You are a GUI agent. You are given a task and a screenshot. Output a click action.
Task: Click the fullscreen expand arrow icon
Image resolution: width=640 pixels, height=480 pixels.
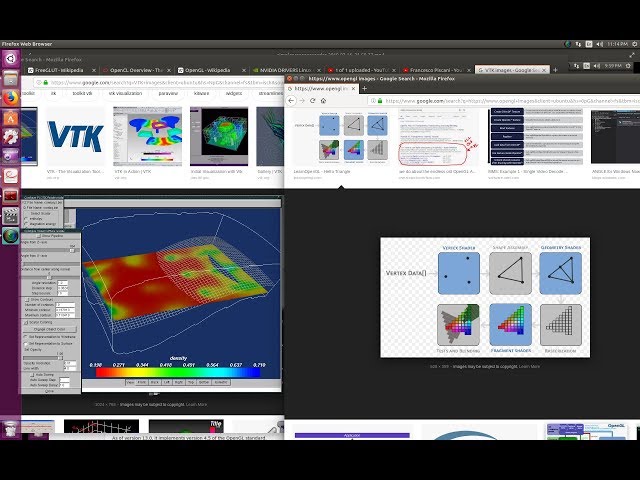632,55
